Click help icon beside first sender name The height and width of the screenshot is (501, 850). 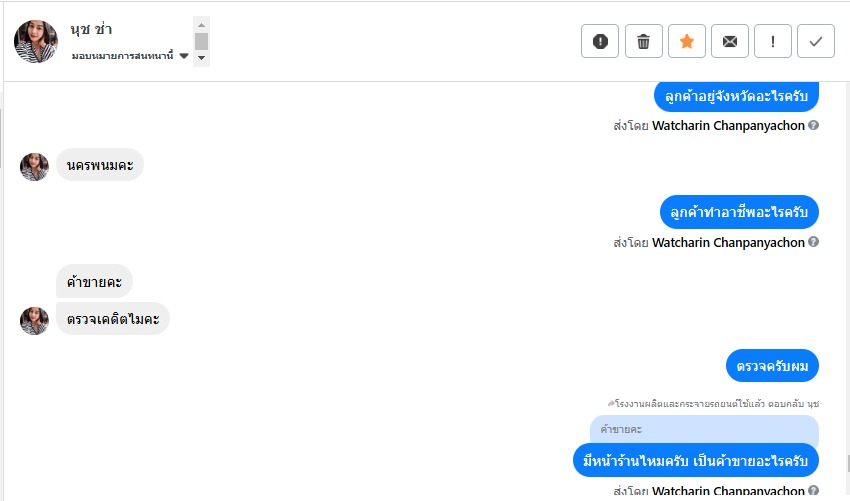pyautogui.click(x=813, y=125)
